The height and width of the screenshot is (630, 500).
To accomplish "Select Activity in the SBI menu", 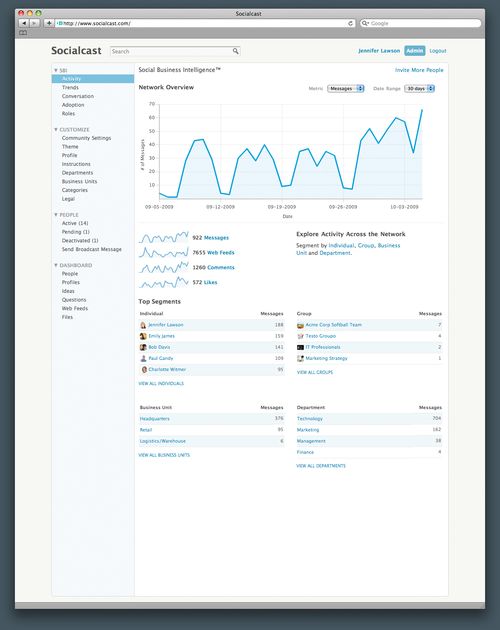I will click(x=92, y=79).
